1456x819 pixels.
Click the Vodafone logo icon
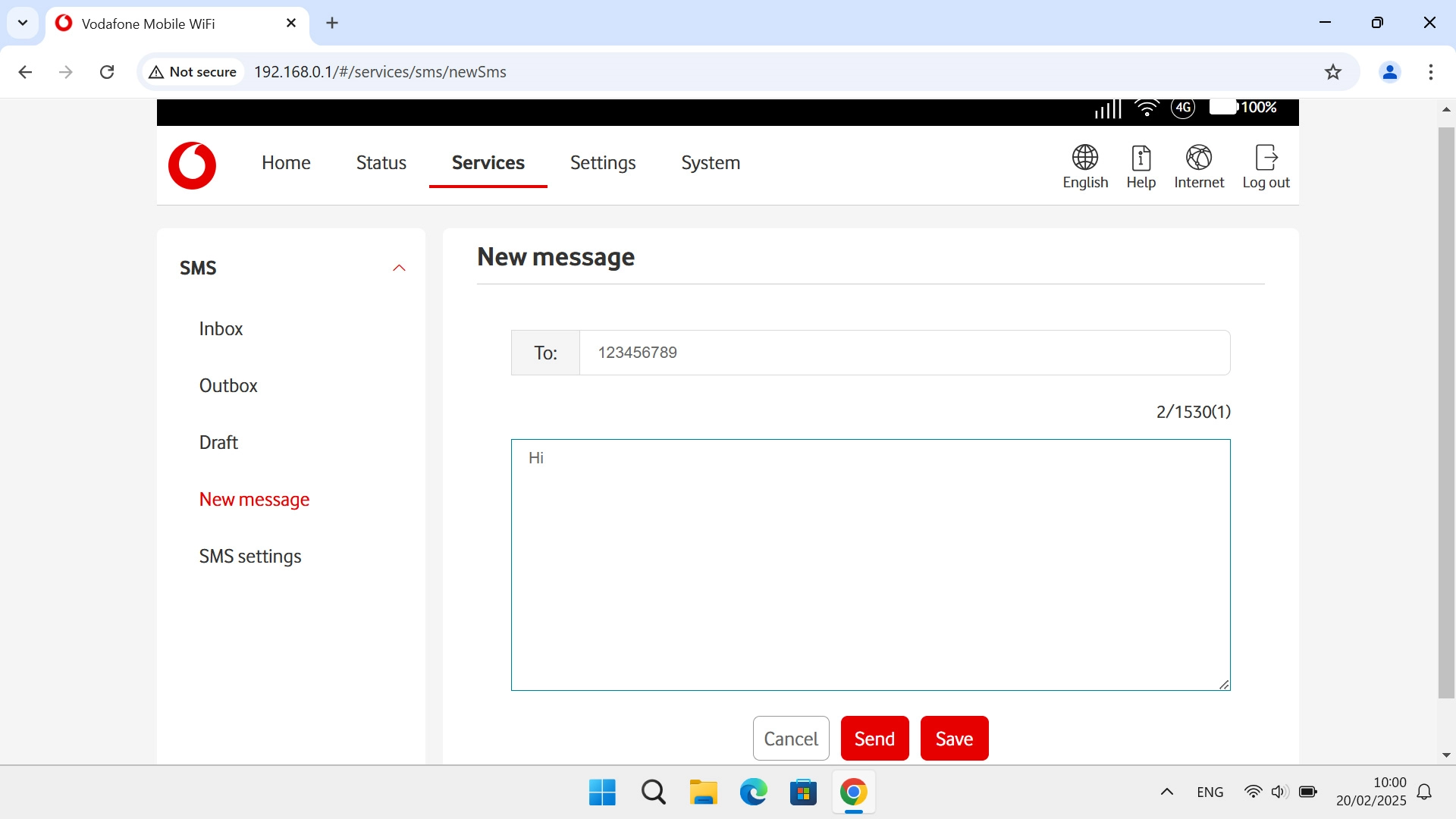coord(192,165)
